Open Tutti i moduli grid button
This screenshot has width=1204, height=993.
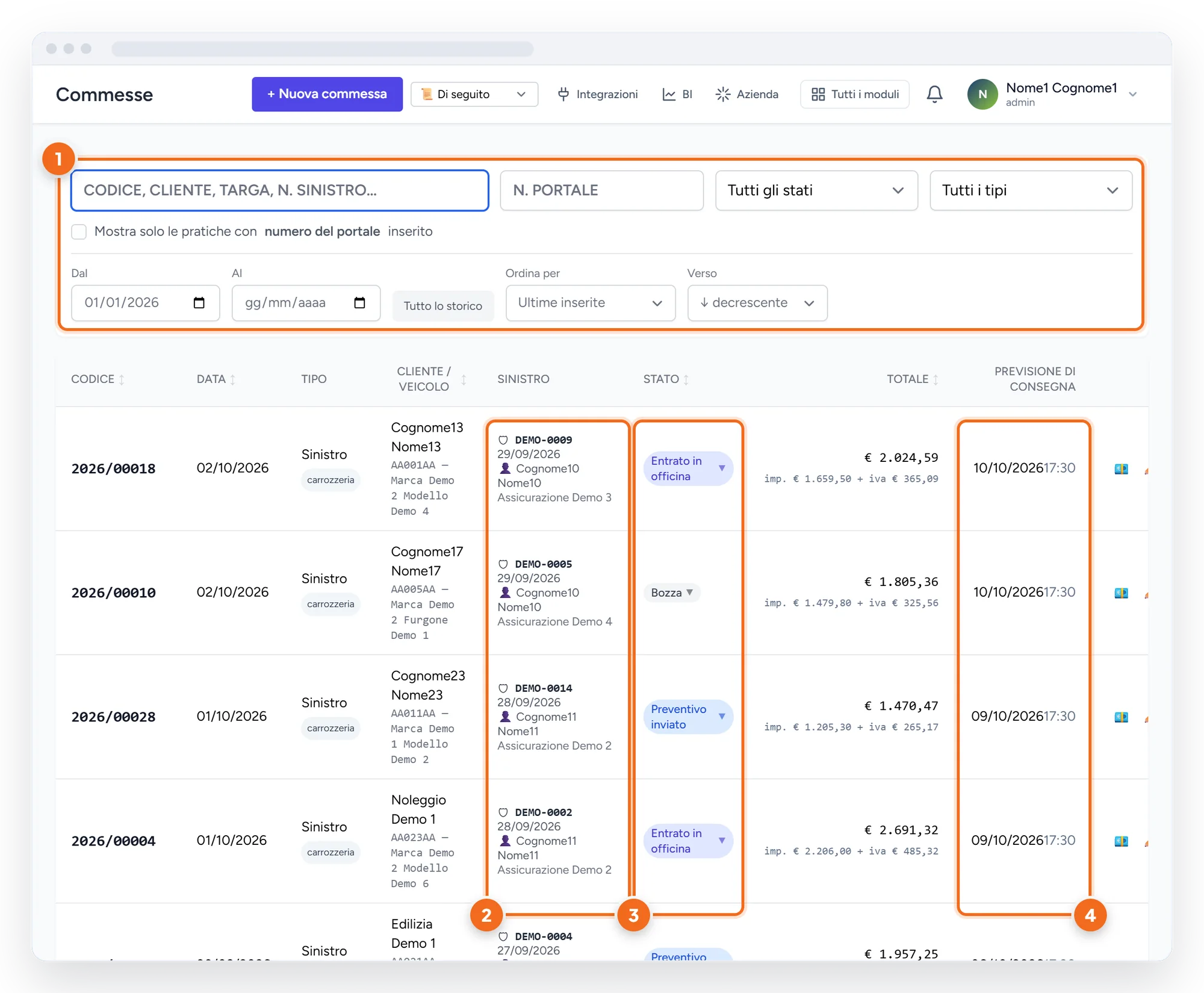(855, 94)
